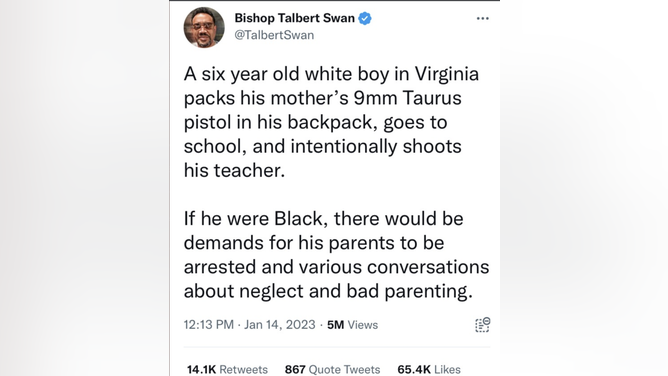
Task: Open the 12:13 PM timestamp link
Action: (x=209, y=325)
